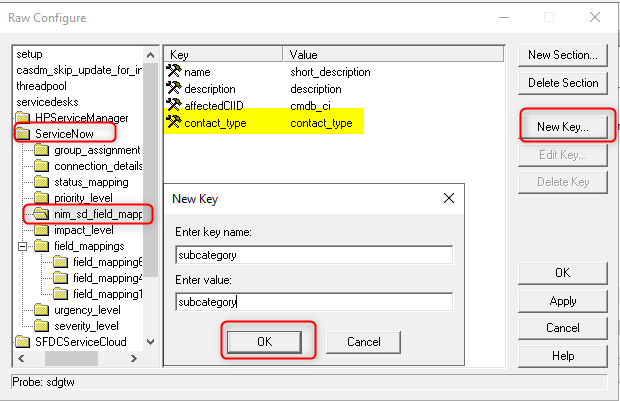Image resolution: width=620 pixels, height=401 pixels.
Task: Click Cancel in the Raw Configure sidebar
Action: [x=563, y=328]
